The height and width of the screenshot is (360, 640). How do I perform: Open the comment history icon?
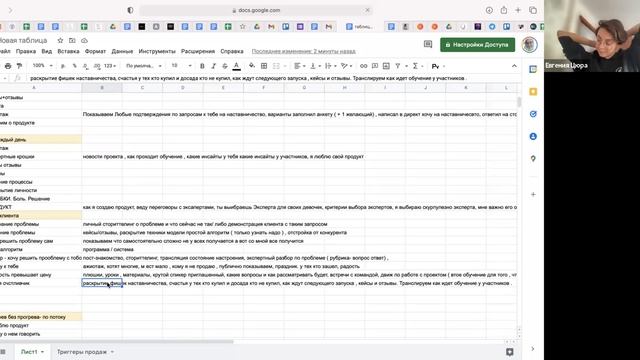428,44
